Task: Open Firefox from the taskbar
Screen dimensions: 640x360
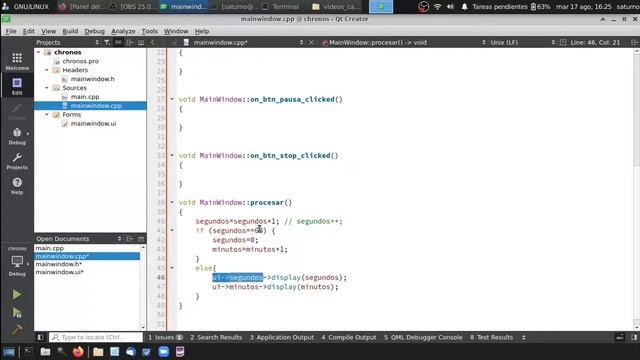Action: [78, 351]
